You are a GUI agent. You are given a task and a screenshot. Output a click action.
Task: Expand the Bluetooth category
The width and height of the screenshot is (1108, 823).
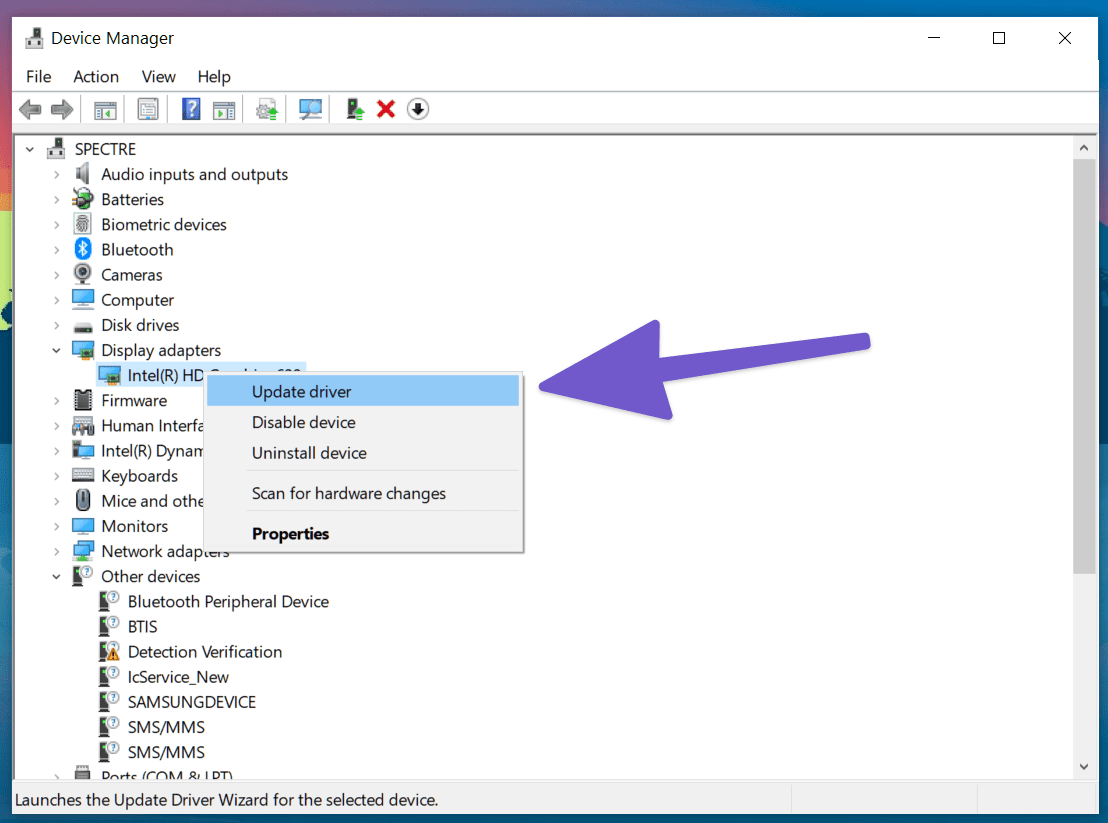pyautogui.click(x=57, y=250)
